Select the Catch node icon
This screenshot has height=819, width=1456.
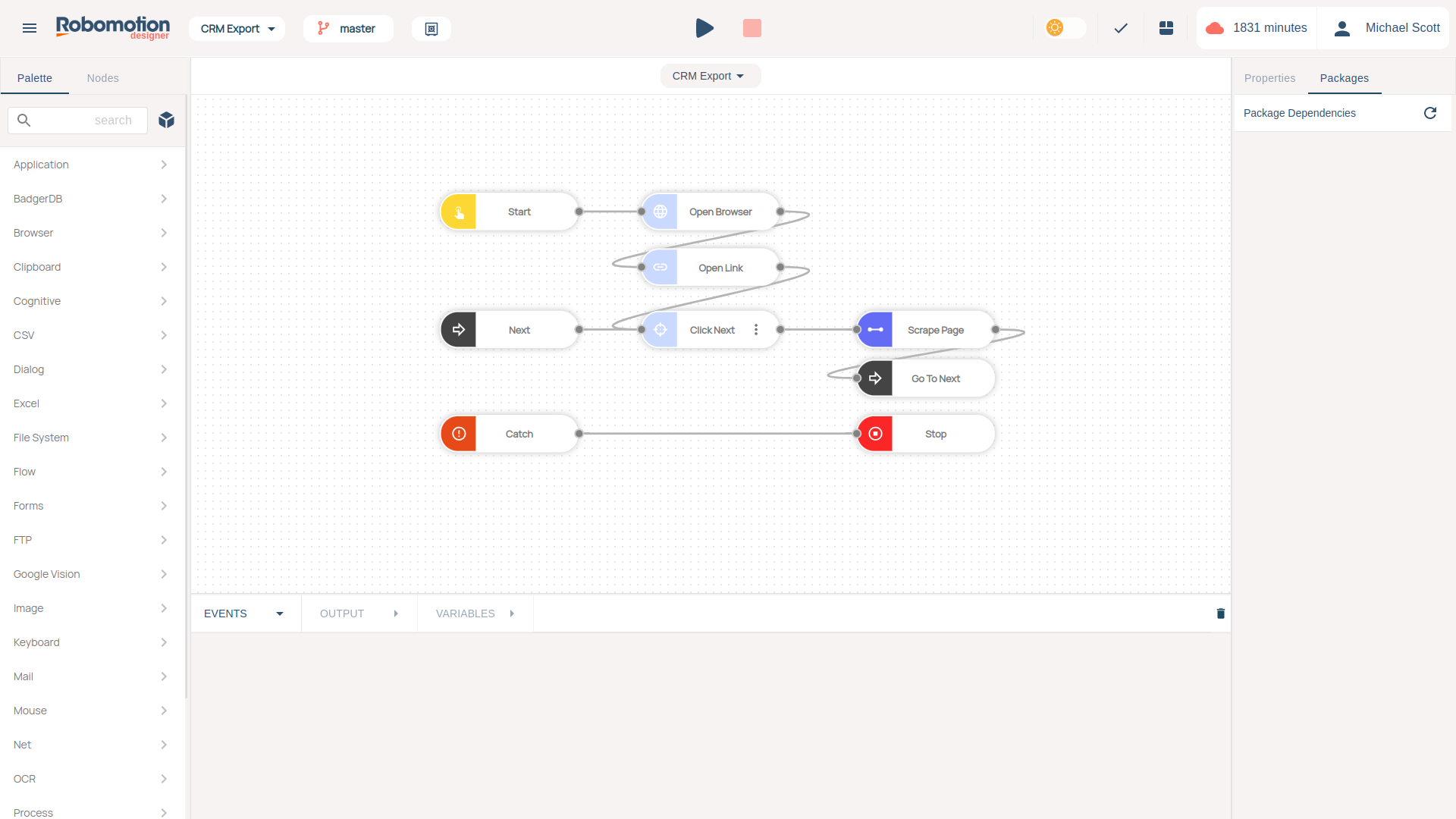pos(459,434)
